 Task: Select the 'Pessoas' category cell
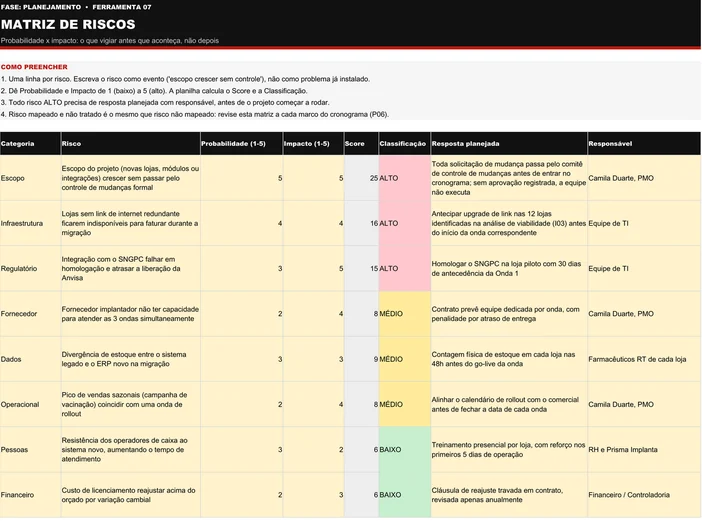(30, 449)
